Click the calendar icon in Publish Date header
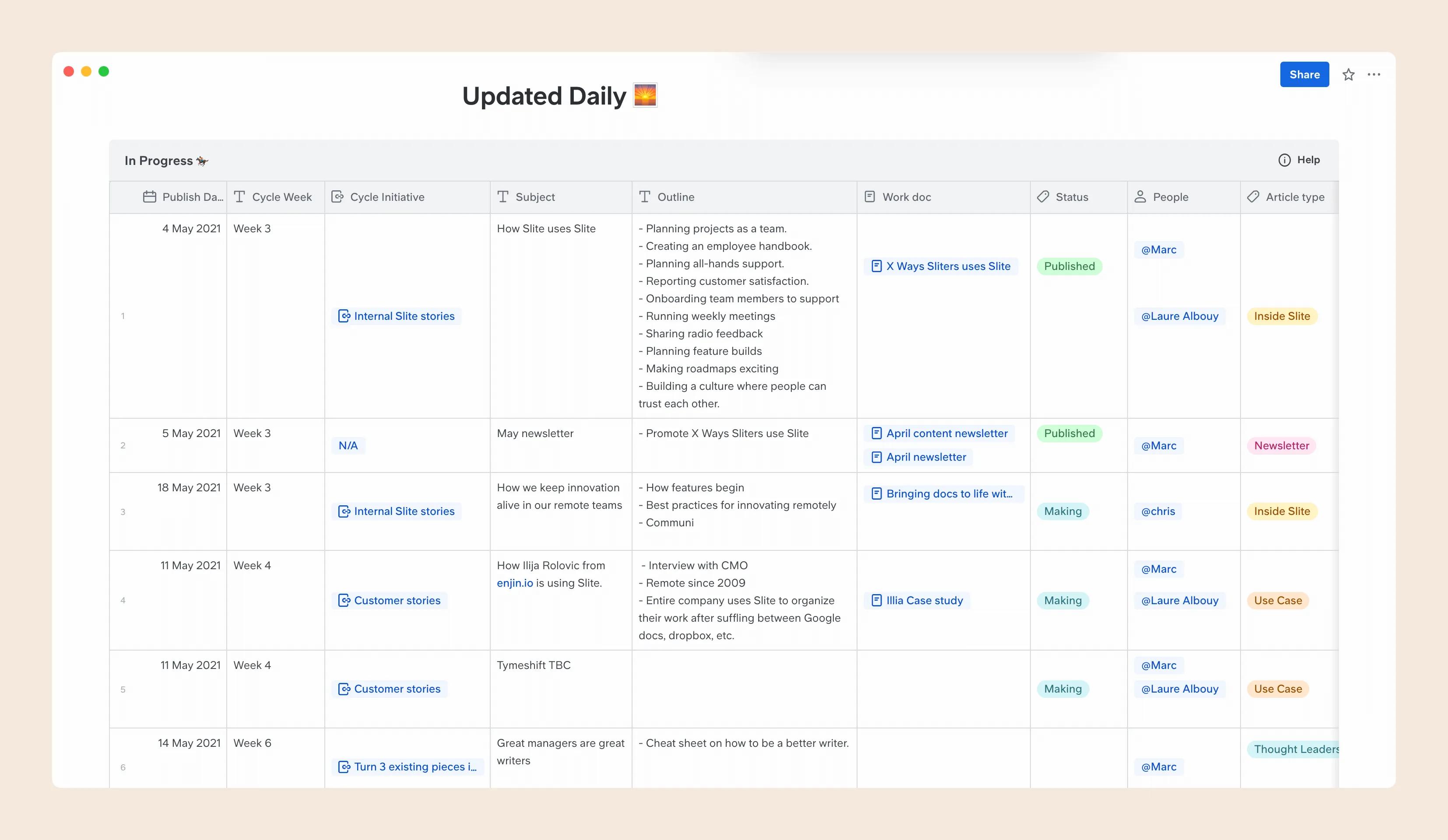 point(149,197)
